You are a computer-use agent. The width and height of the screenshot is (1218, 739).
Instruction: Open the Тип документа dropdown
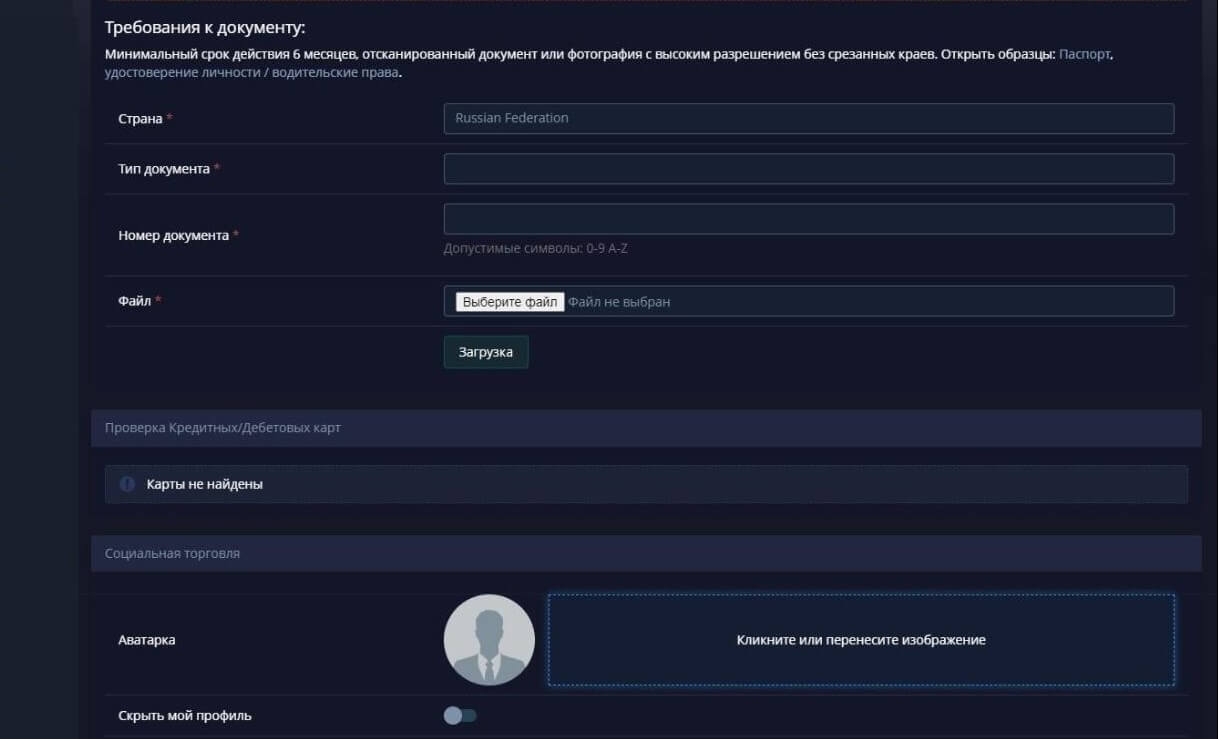point(808,169)
